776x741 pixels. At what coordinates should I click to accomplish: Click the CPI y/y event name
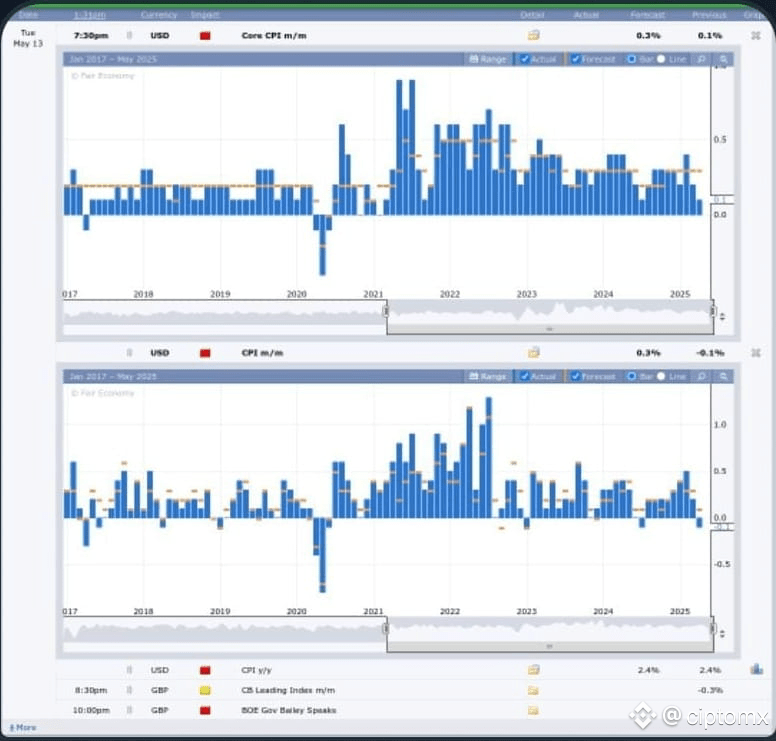click(256, 670)
